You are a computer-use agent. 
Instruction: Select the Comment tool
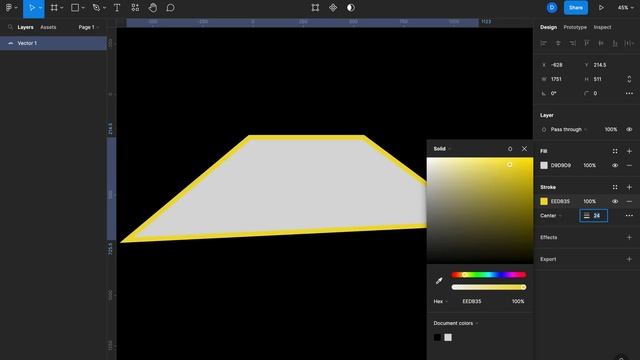coord(171,8)
